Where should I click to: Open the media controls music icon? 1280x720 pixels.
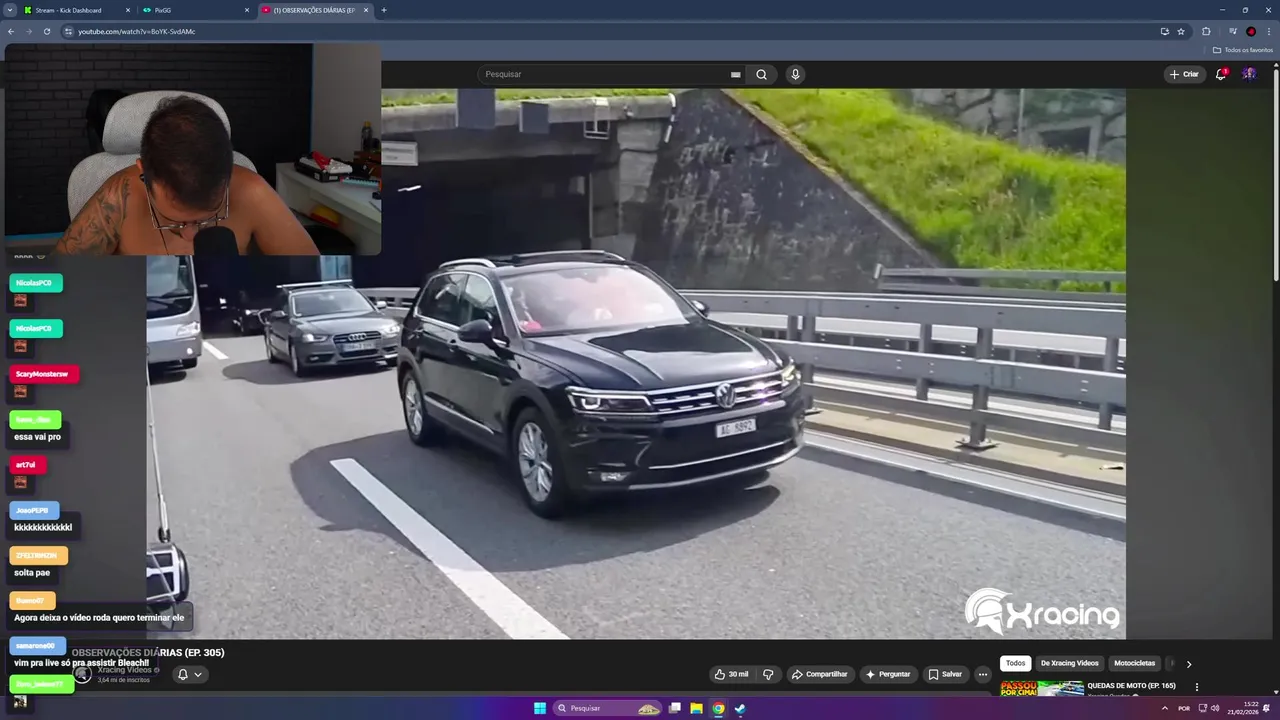tap(1232, 31)
